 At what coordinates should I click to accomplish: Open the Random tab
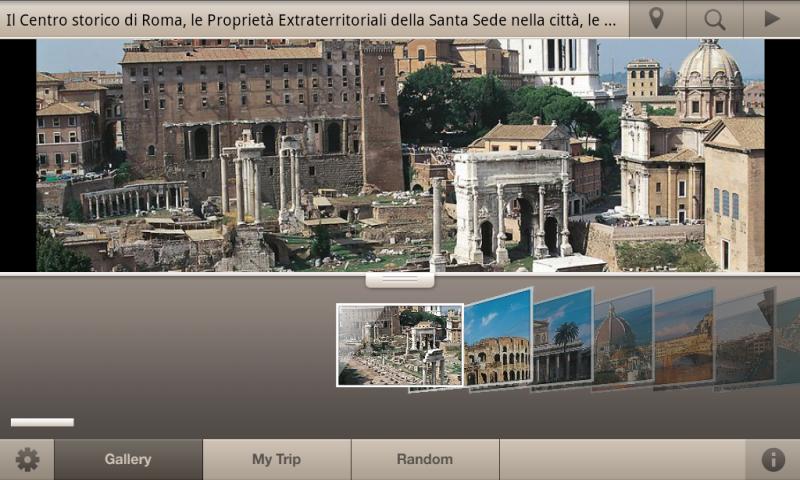click(425, 460)
